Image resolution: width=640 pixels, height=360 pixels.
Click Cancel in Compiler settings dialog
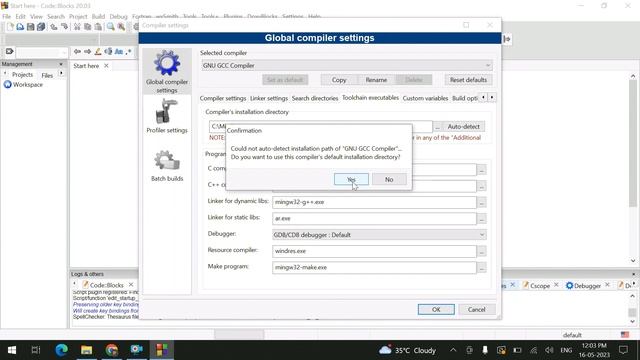tap(476, 309)
